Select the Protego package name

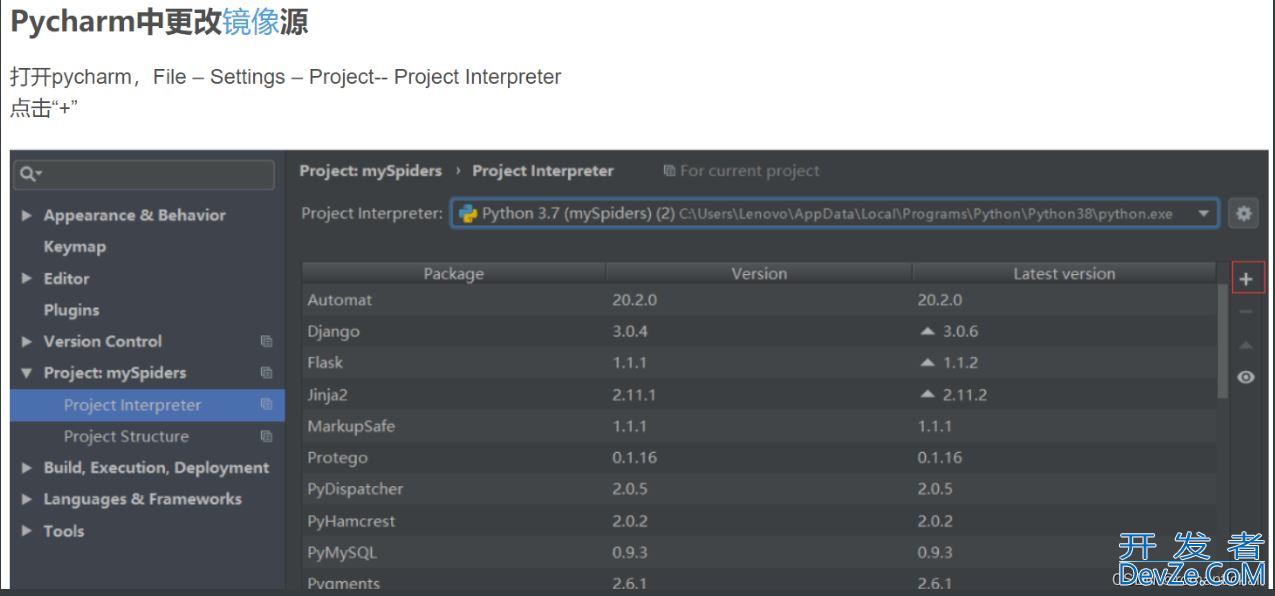pyautogui.click(x=337, y=458)
